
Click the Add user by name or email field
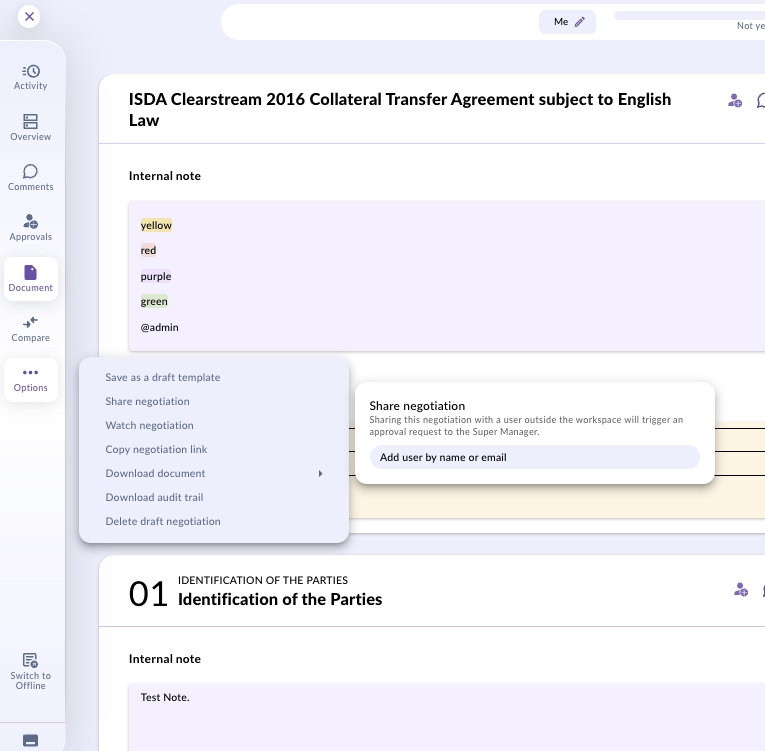[x=535, y=457]
